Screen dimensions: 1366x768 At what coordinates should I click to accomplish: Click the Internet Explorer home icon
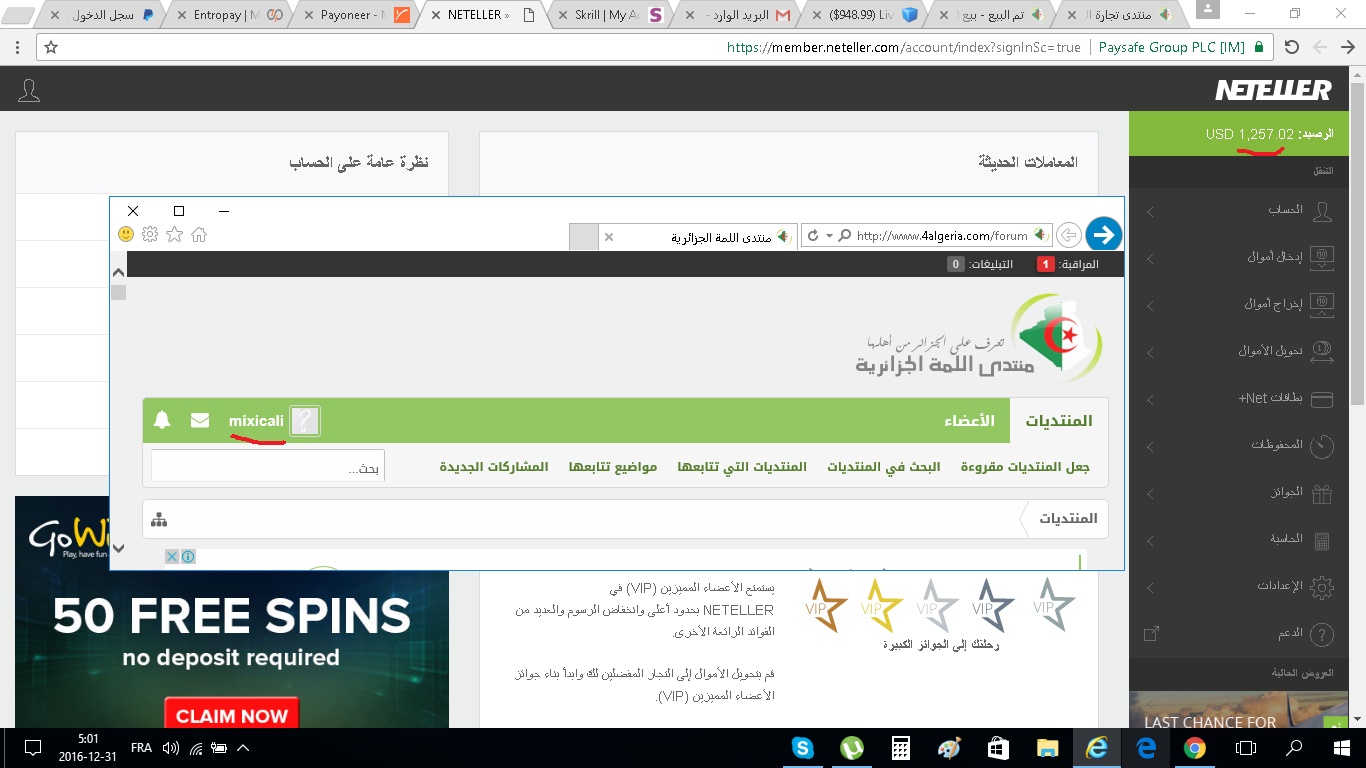pos(199,234)
